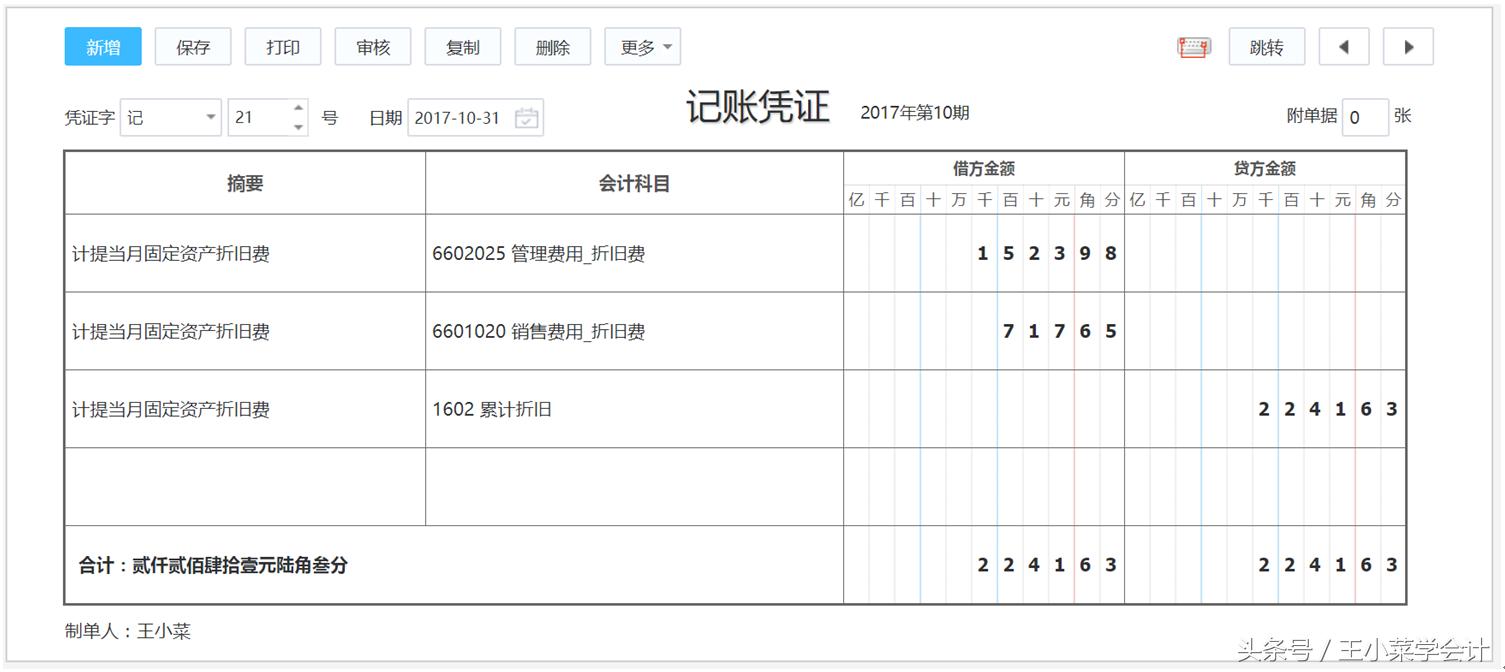Image resolution: width=1505 pixels, height=672 pixels.
Task: Open the 更多 dropdown menu
Action: [x=643, y=47]
